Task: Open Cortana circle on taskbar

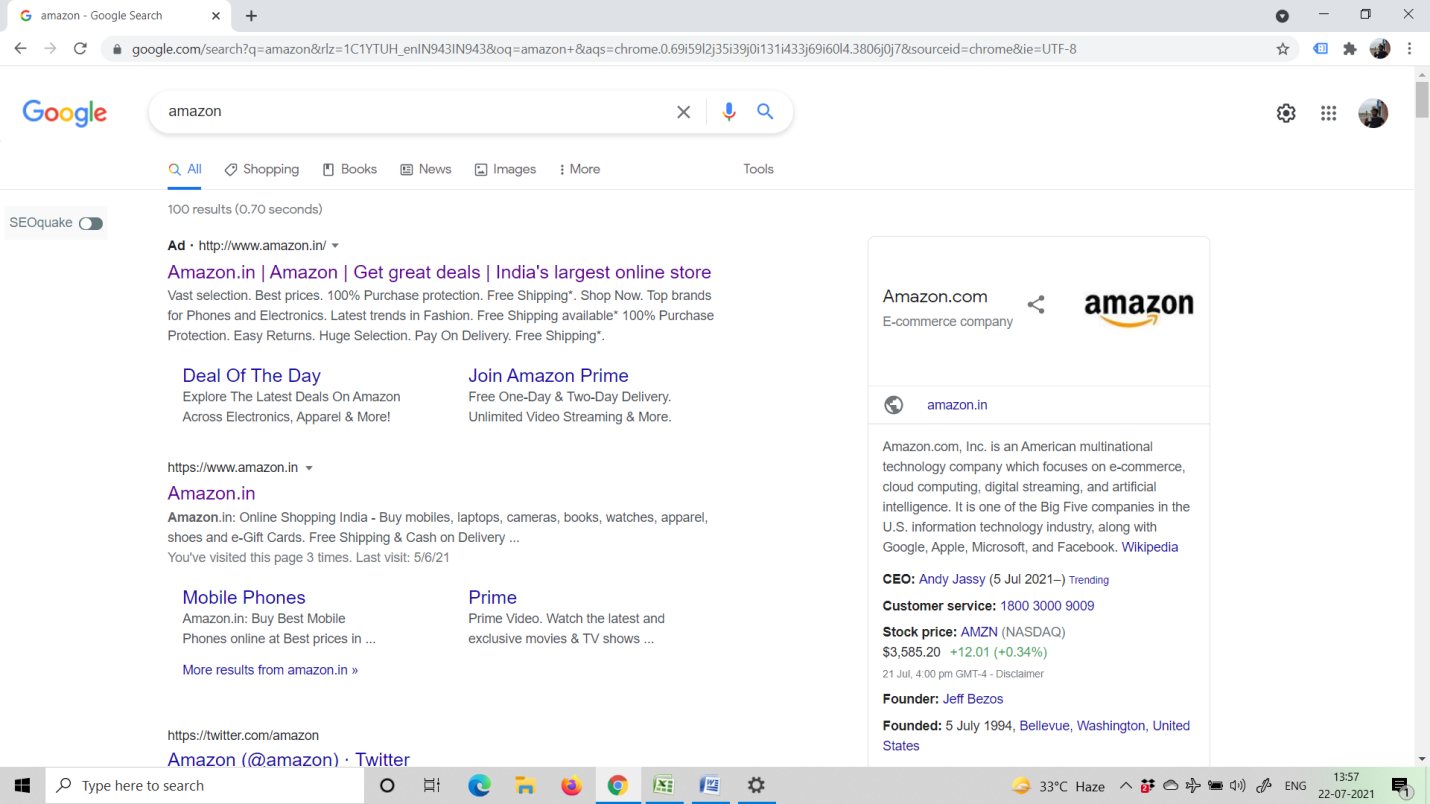Action: click(x=387, y=786)
